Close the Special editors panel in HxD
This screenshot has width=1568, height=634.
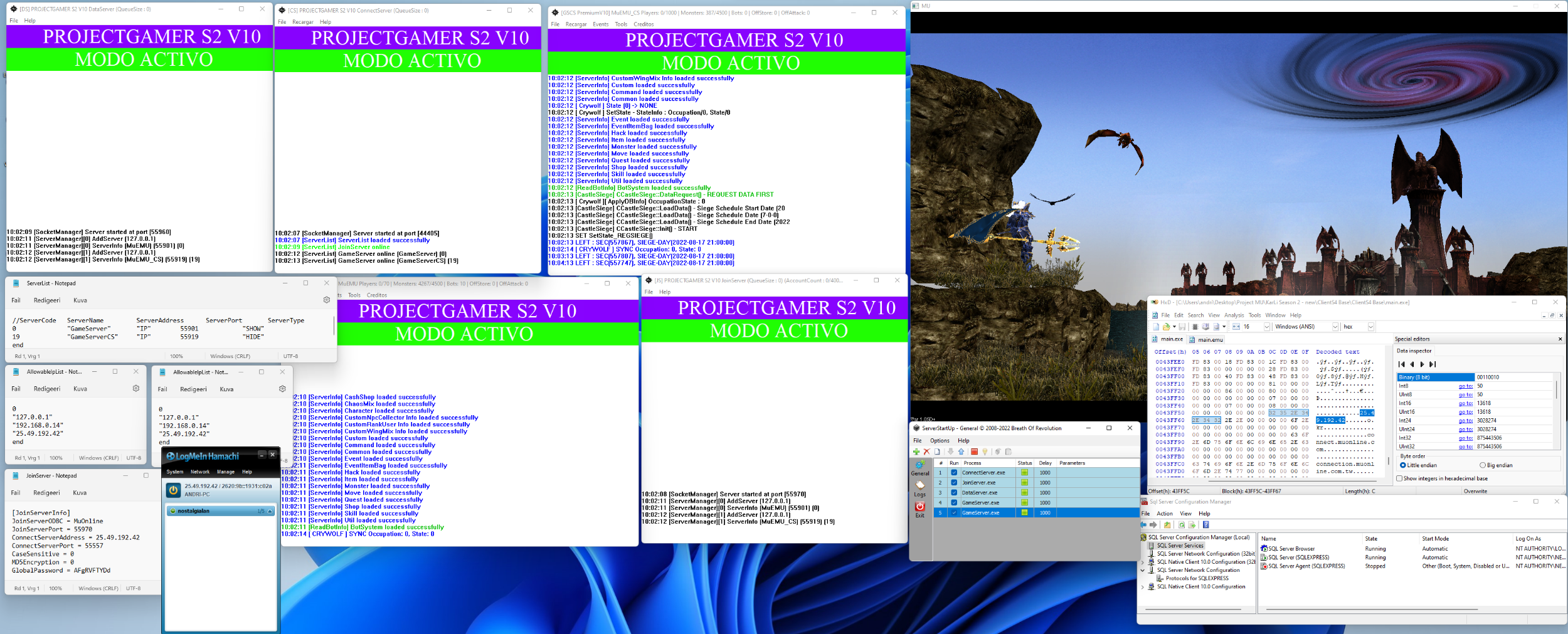1560,339
